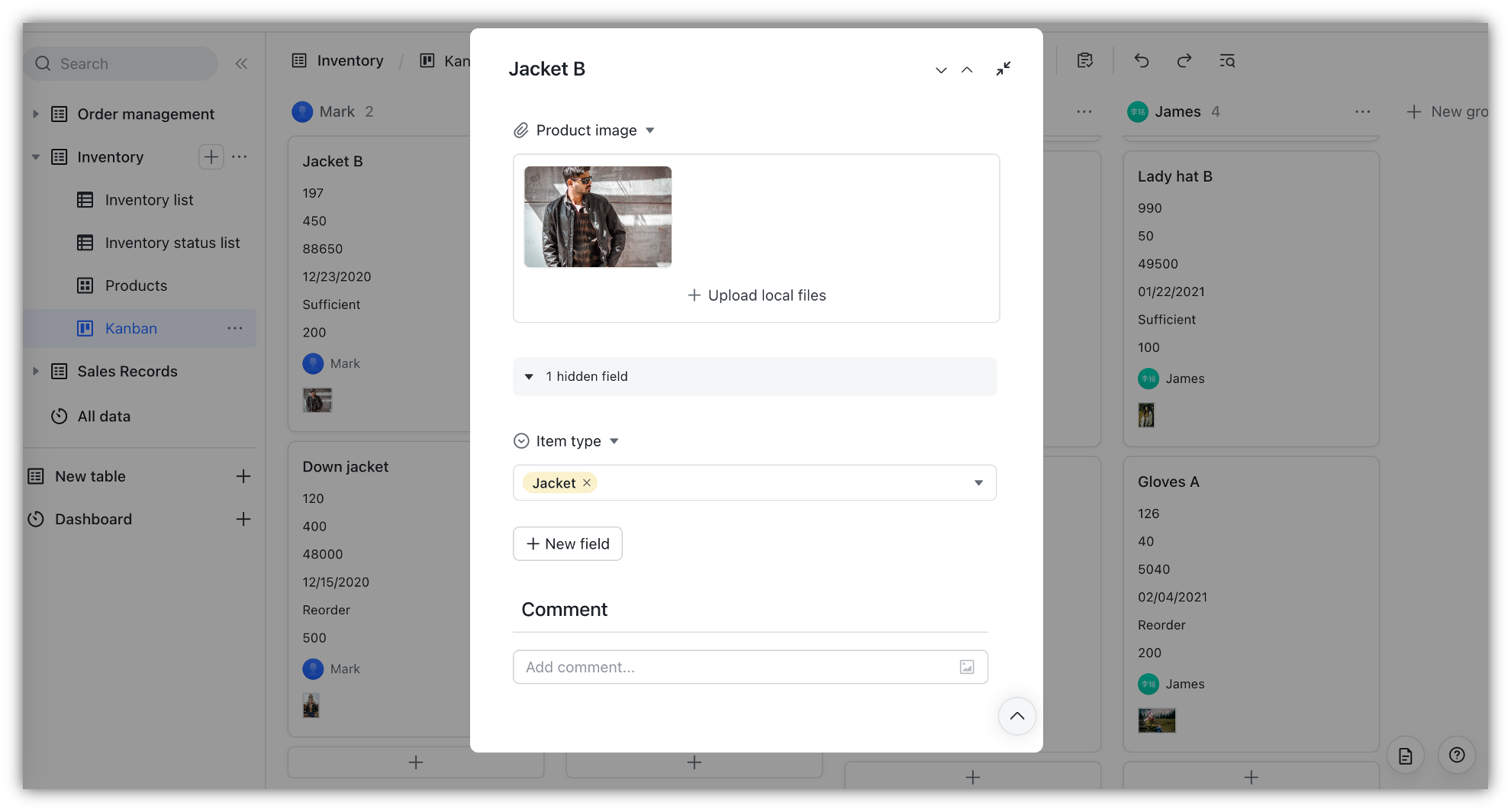Collapse the left sidebar with the double chevron
Screen dimensions: 1511x812
pos(241,63)
